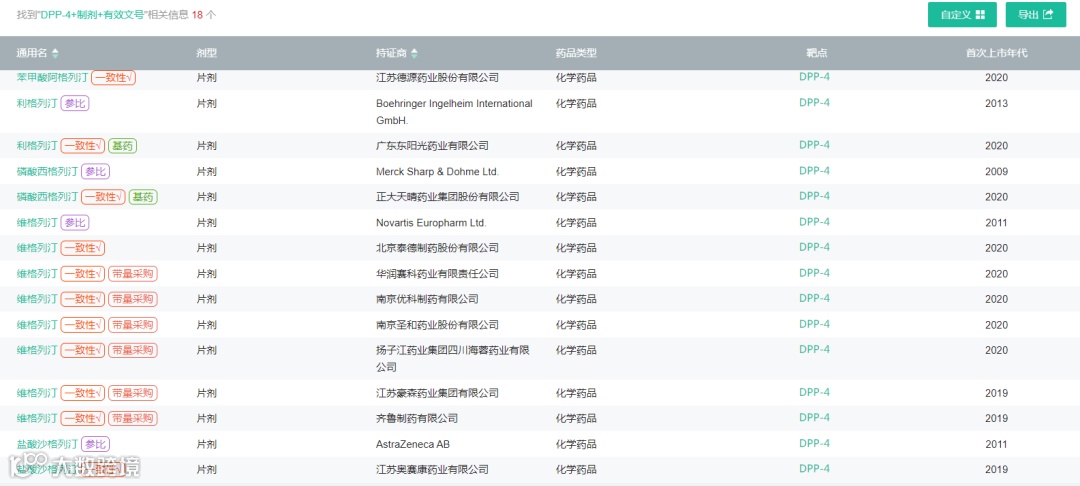Image resolution: width=1080 pixels, height=486 pixels.
Task: Sort by 通用名 column arrows
Action: [55, 53]
